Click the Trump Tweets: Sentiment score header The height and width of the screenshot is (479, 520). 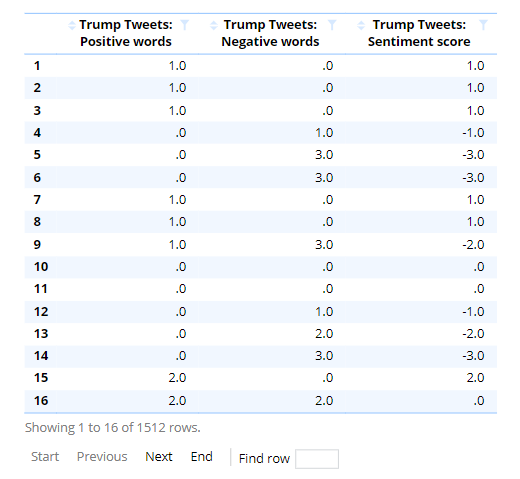(419, 33)
